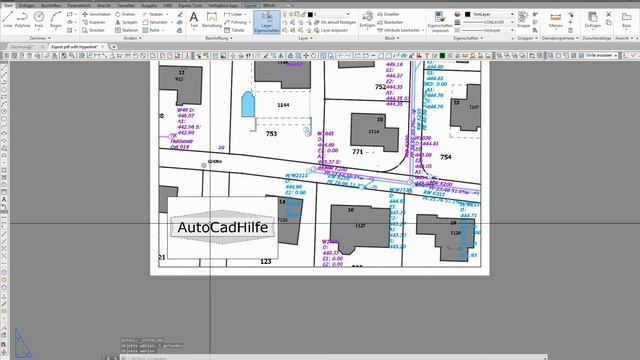Expand the Eigenschaften panel
The height and width of the screenshot is (360, 640).
coord(468,38)
